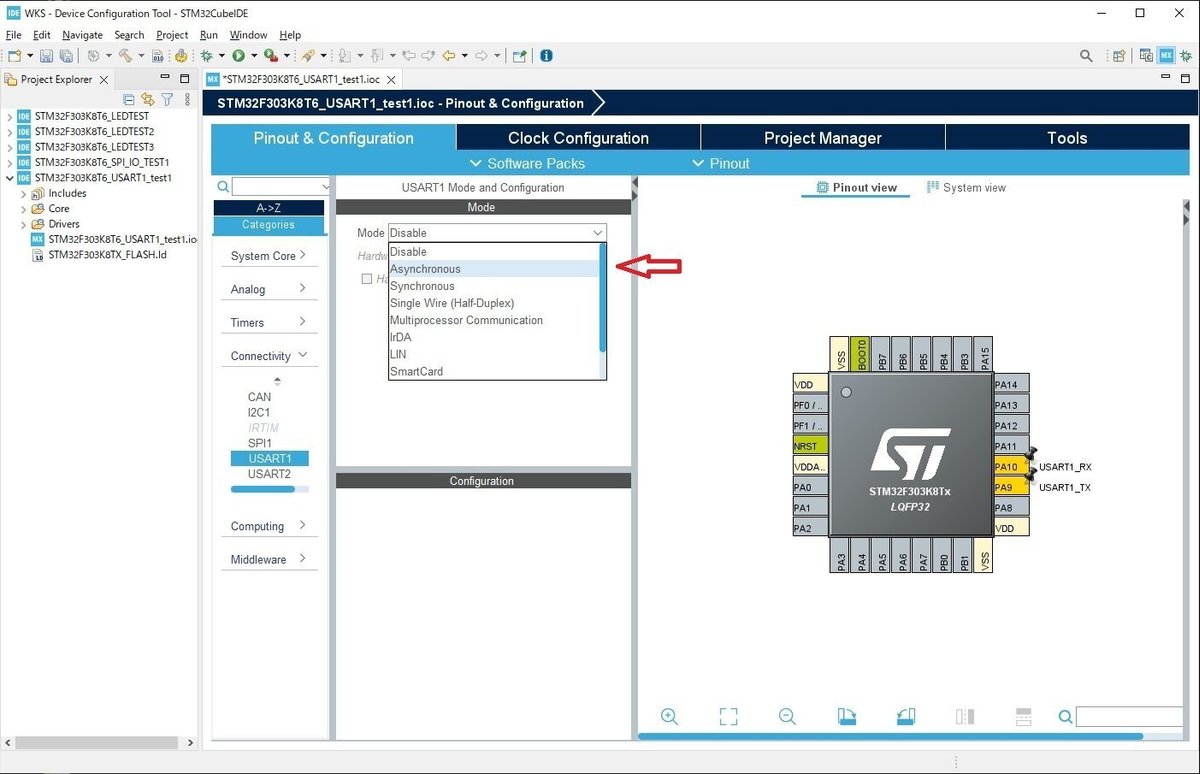Click the Open Perspective icon
The width and height of the screenshot is (1200, 774).
pyautogui.click(x=1120, y=56)
